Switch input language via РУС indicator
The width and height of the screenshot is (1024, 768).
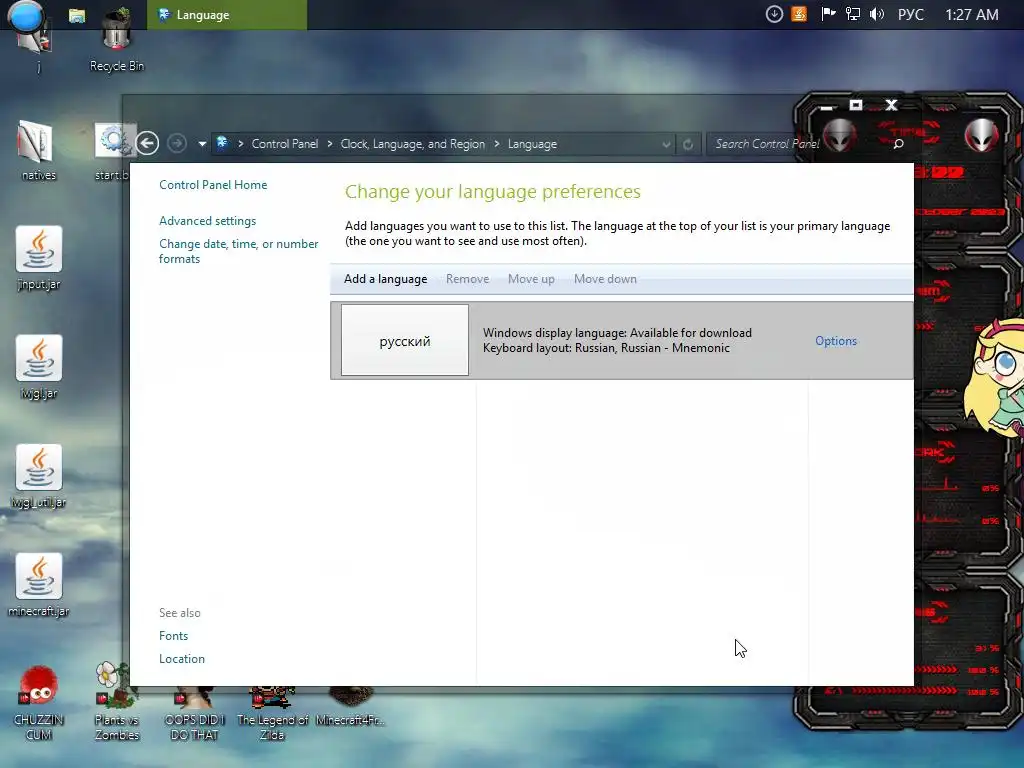point(910,14)
